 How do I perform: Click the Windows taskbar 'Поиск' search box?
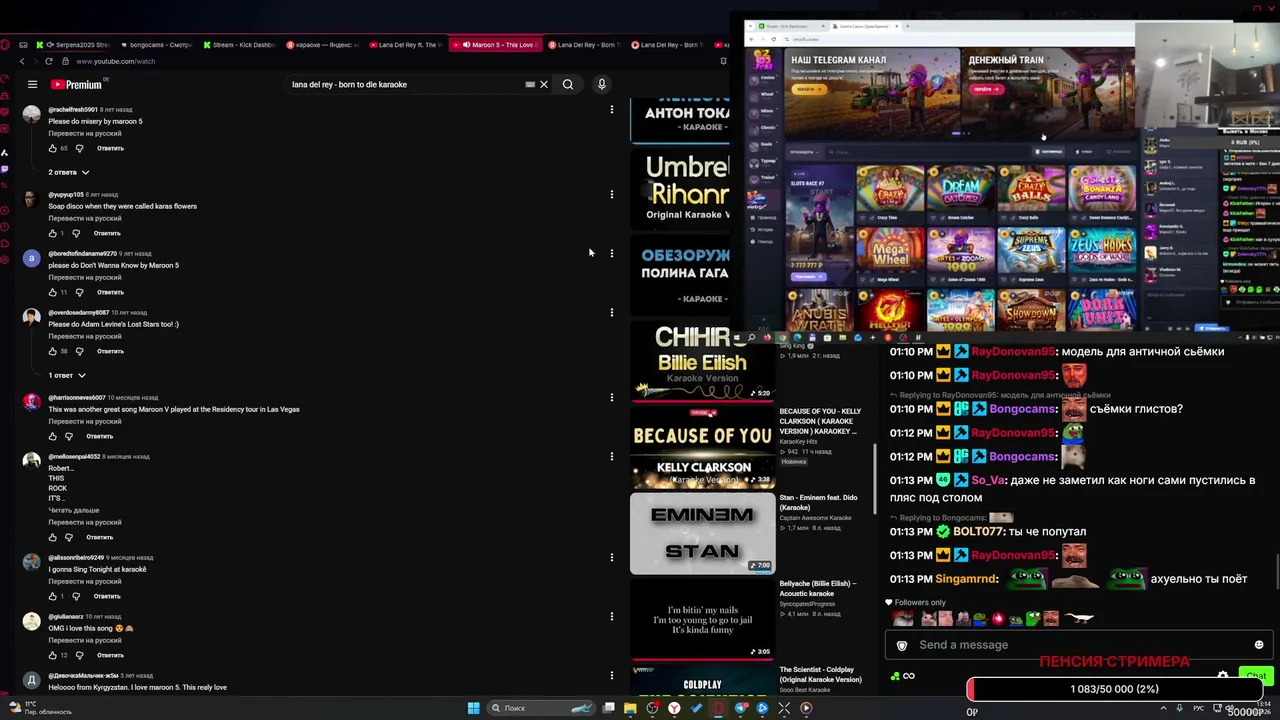[x=540, y=708]
